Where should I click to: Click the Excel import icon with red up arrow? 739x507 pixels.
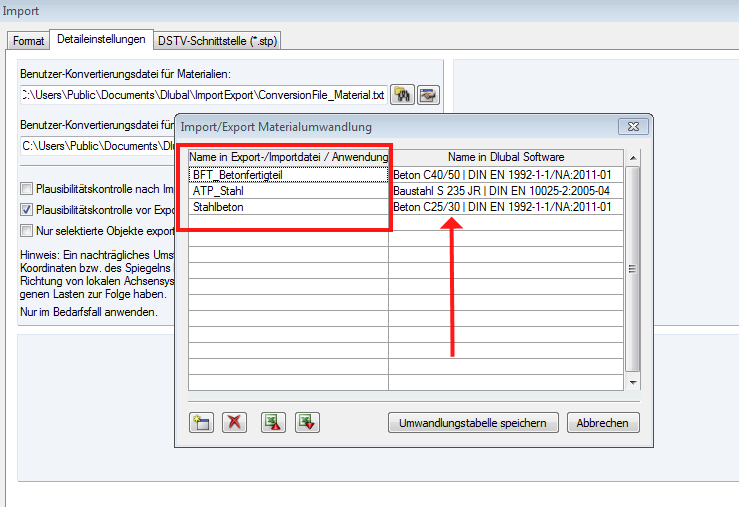pos(271,423)
